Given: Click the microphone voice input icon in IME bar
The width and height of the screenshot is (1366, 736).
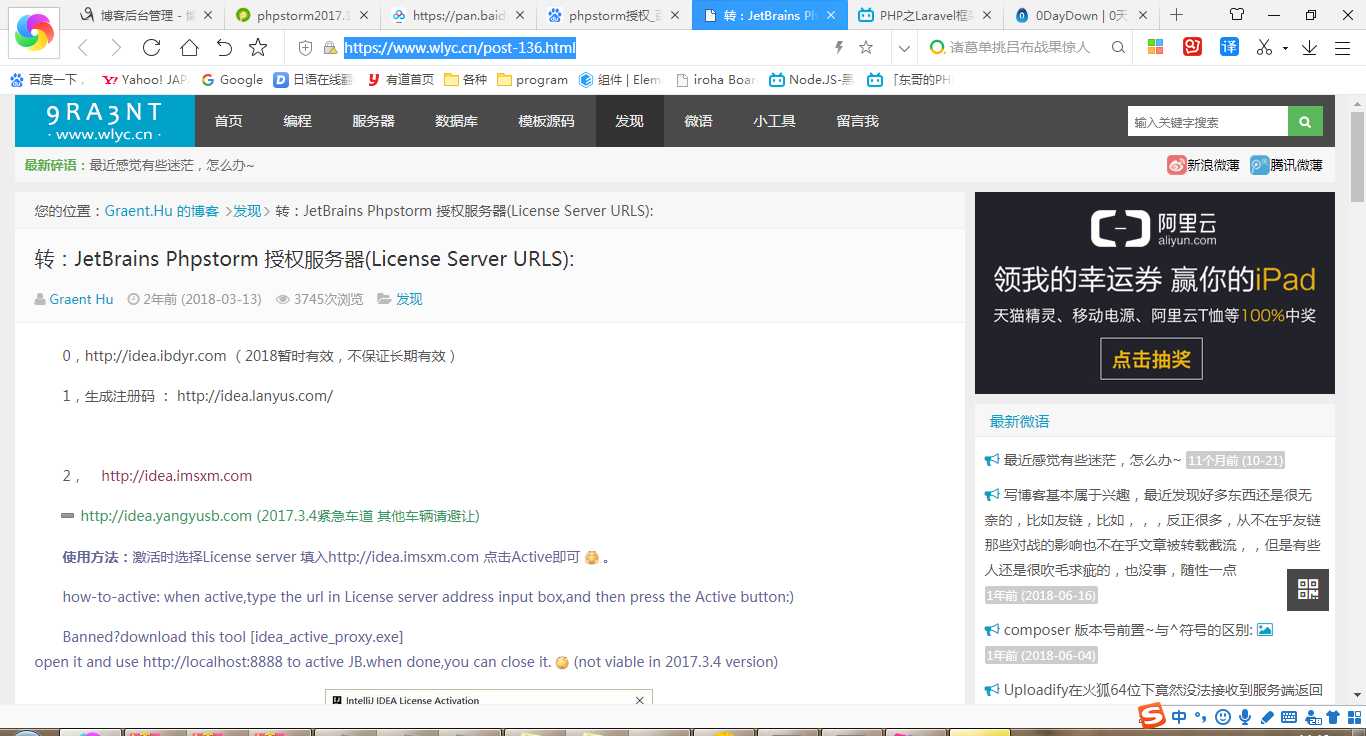Looking at the screenshot, I should 1245,717.
